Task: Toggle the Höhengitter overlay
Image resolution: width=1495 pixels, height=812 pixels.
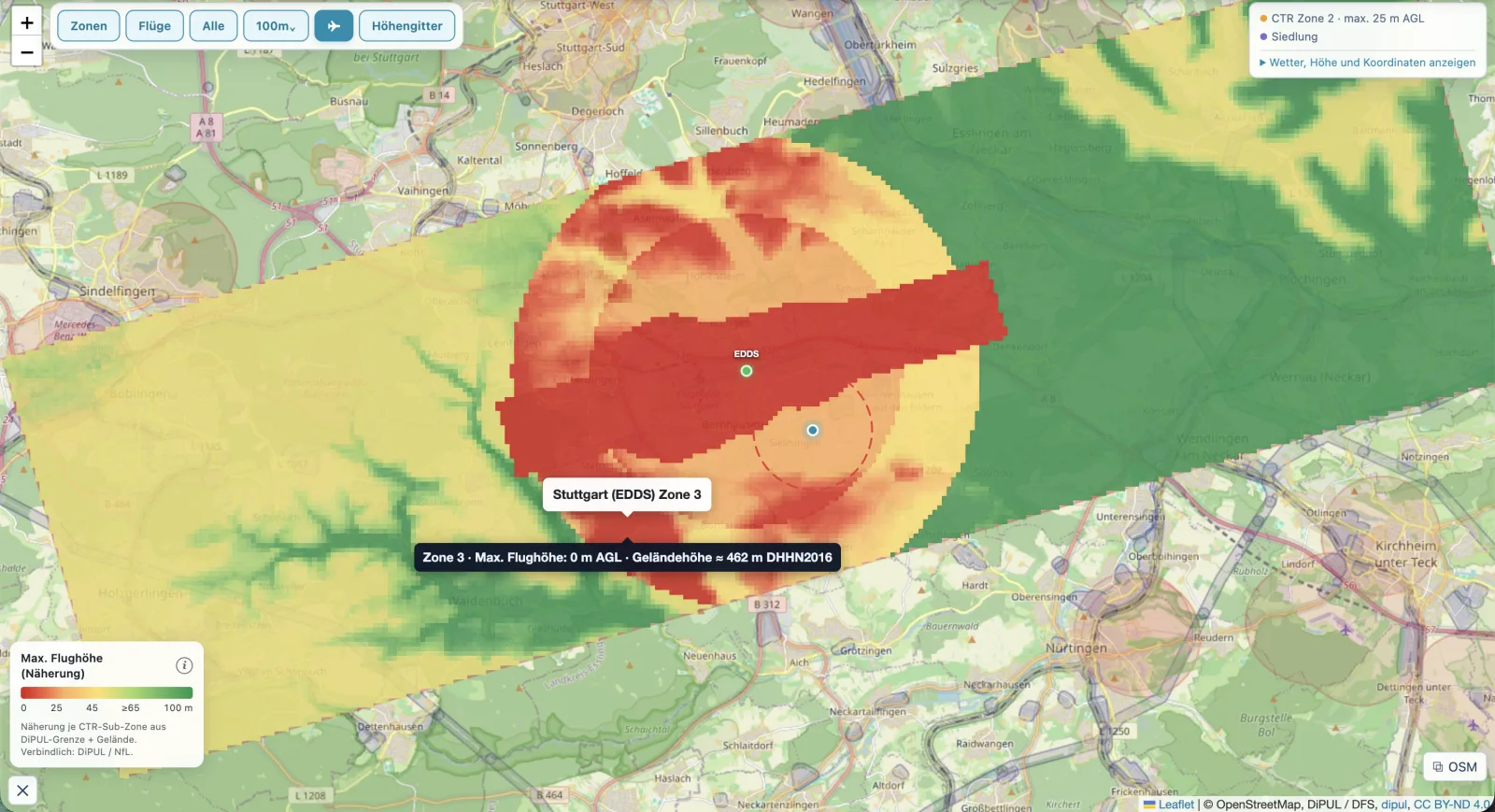Action: tap(407, 26)
